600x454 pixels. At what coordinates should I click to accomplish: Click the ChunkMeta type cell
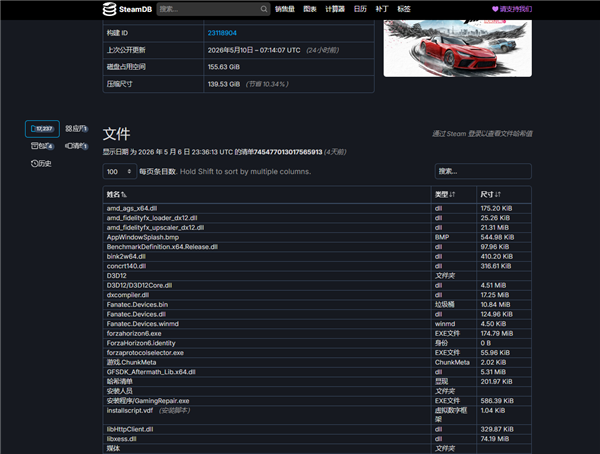[452, 362]
